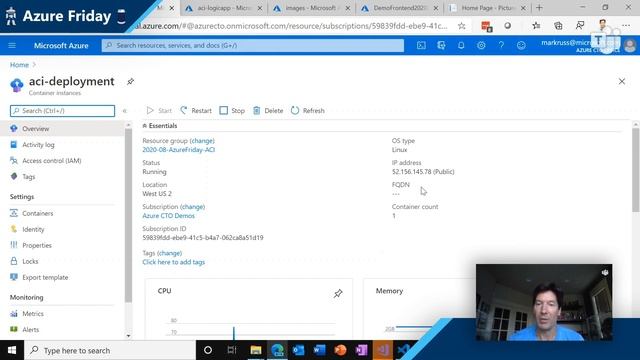Close the aci-deployment blade
640x360 pixels.
click(622, 82)
